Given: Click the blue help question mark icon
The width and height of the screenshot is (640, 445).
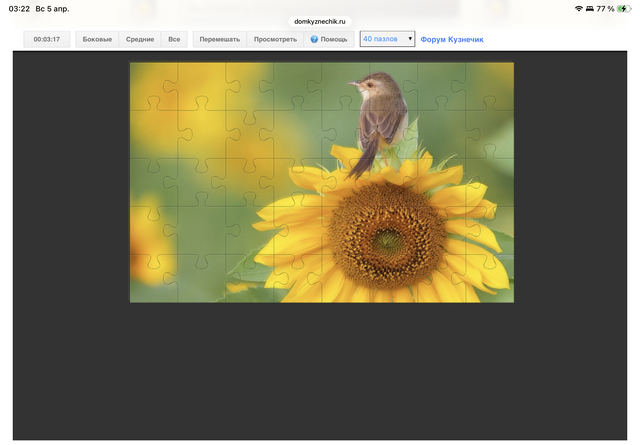Looking at the screenshot, I should [x=314, y=39].
